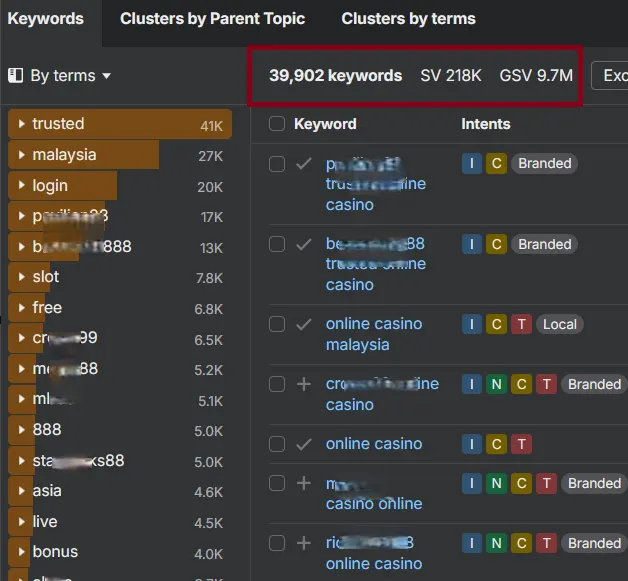Click the C intent badge for online casino malaysia
This screenshot has width=628, height=581.
click(x=496, y=324)
